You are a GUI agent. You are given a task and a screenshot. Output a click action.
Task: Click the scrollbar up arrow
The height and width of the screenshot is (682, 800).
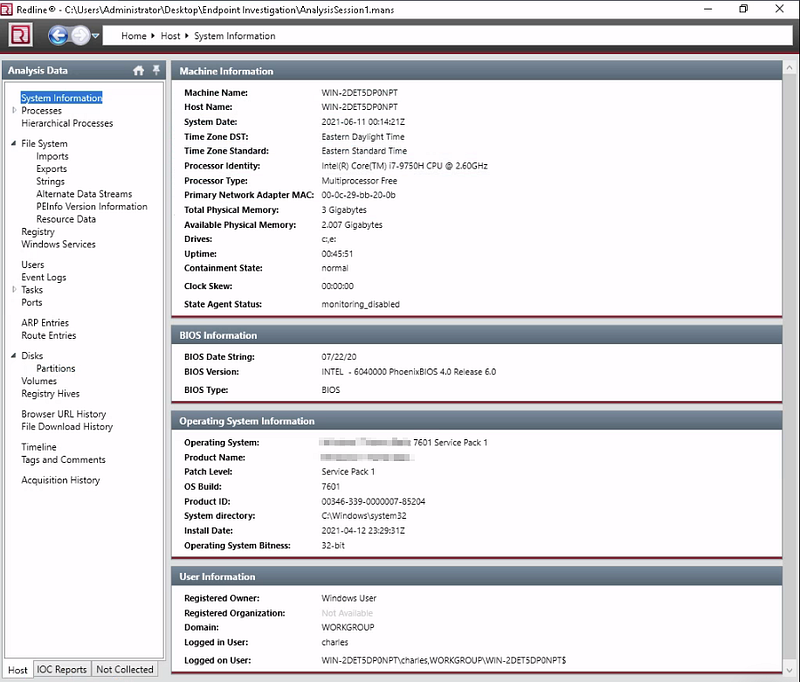point(789,67)
